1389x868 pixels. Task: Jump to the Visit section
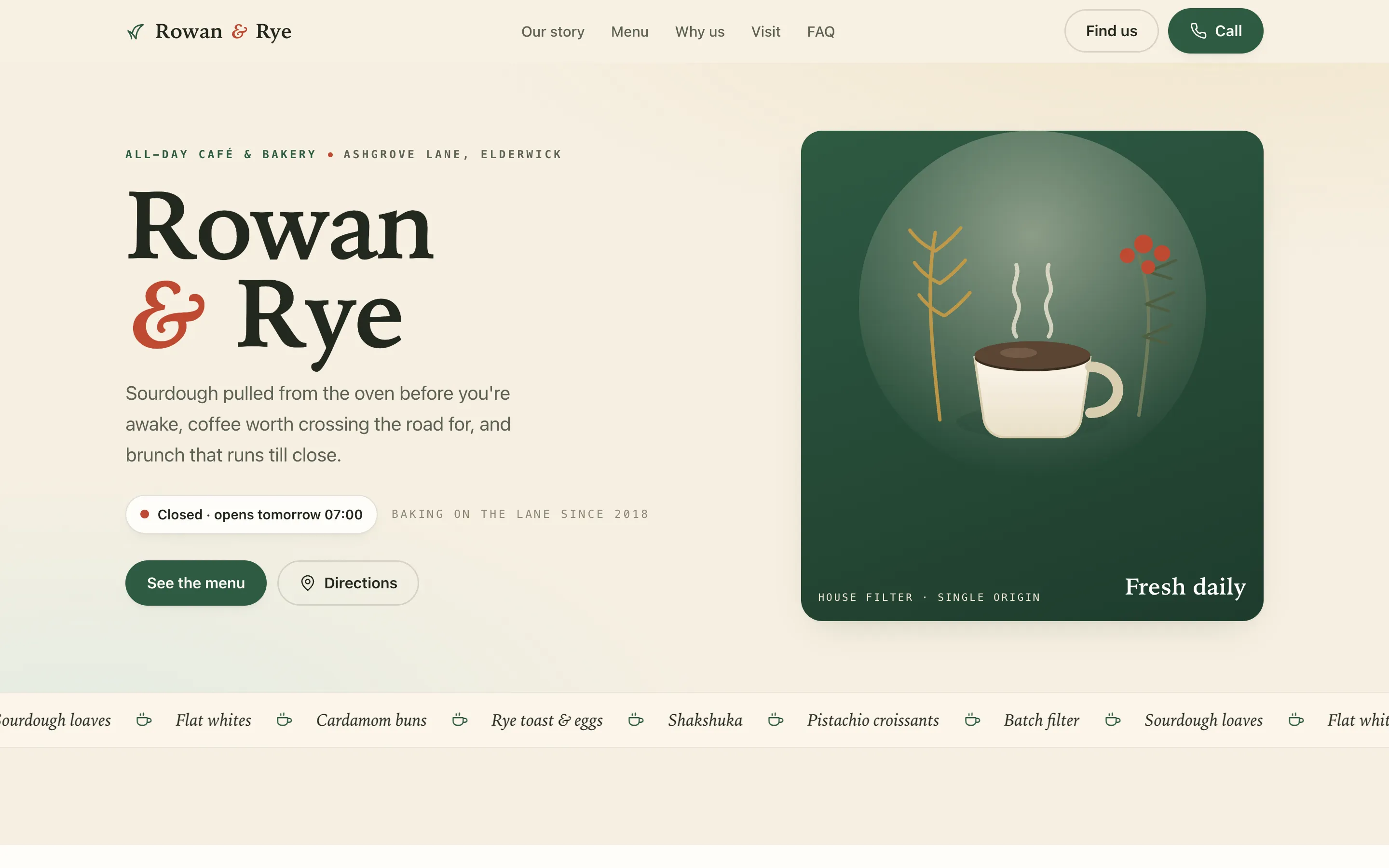[x=766, y=31]
